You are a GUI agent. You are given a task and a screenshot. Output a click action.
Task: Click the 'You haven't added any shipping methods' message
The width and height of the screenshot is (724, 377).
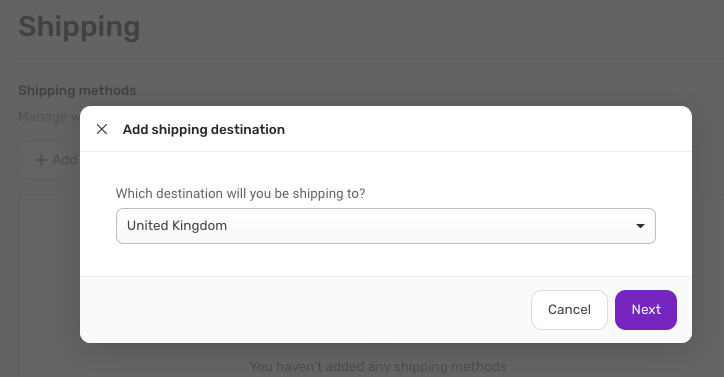378,366
